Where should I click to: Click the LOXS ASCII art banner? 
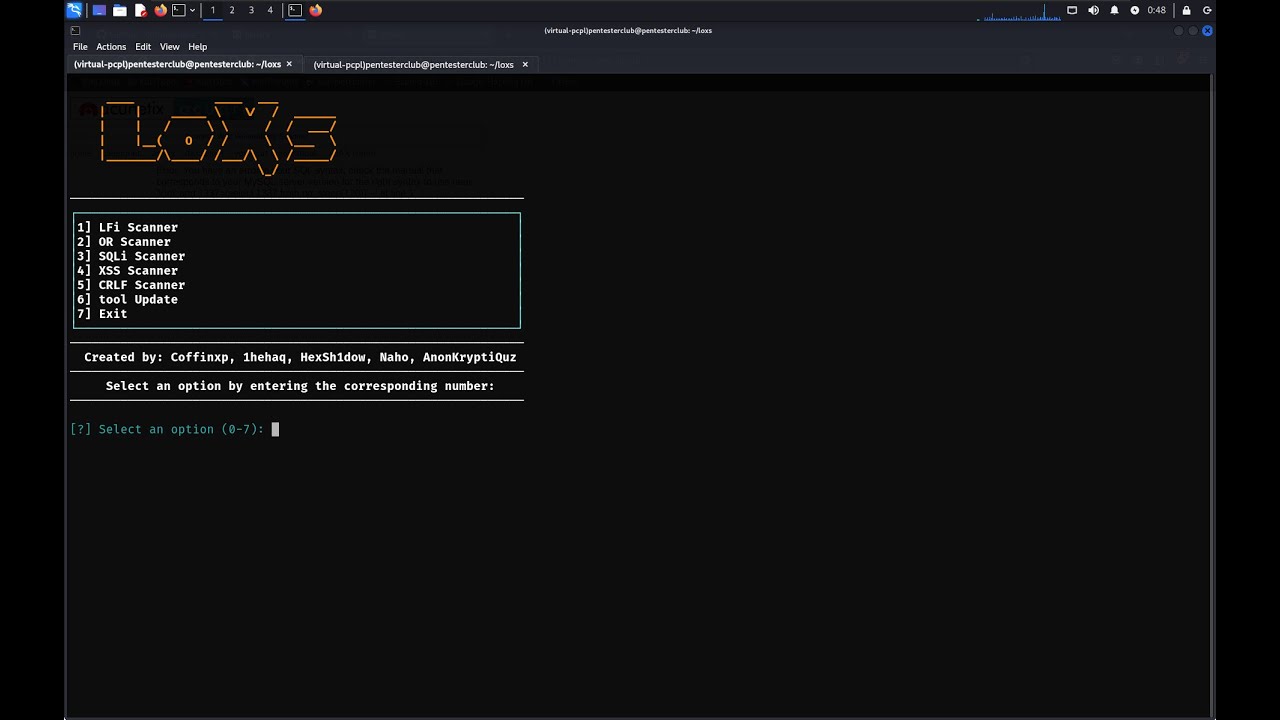(x=218, y=138)
